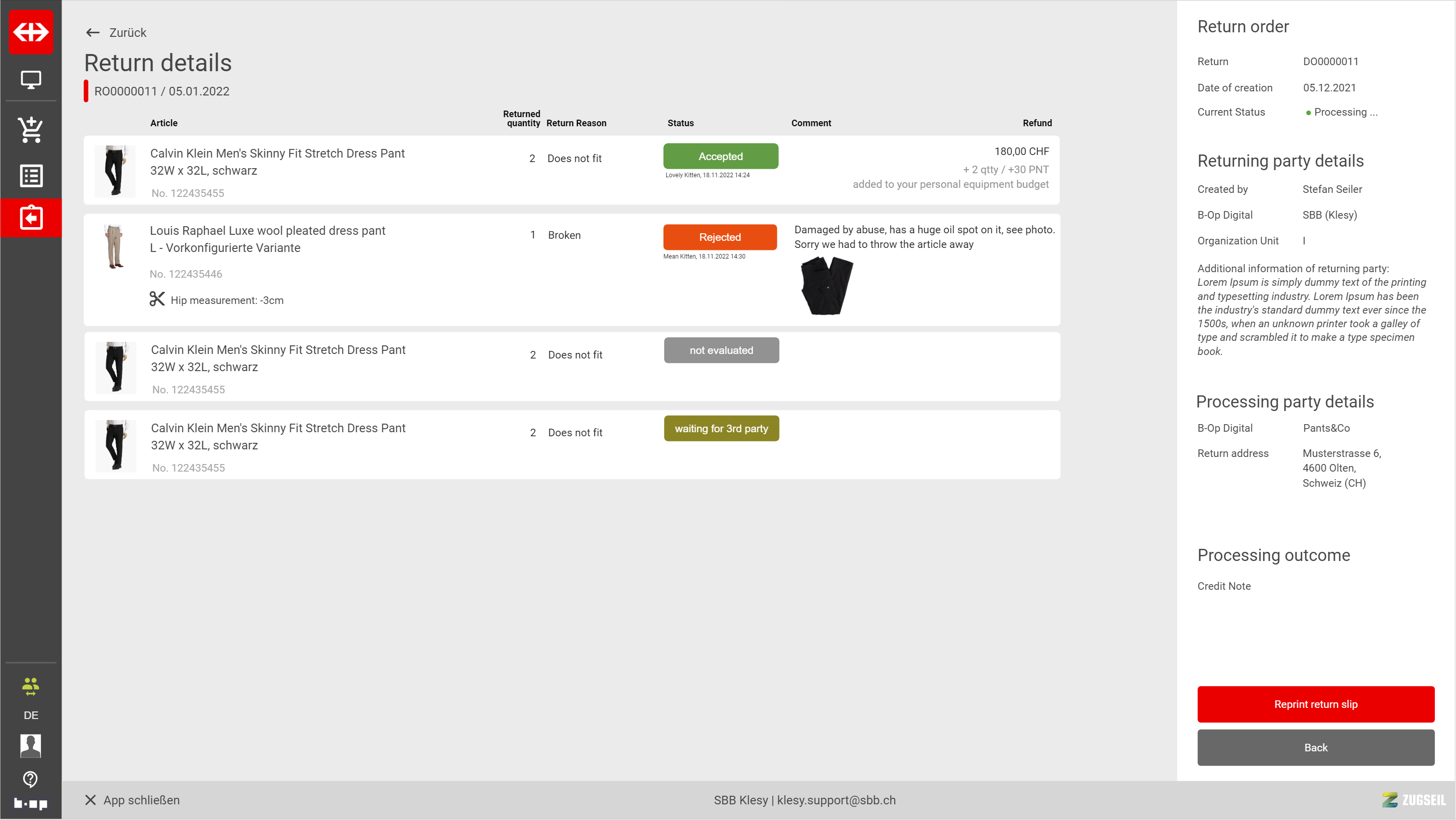Open the damaged pants comment photo
The width and height of the screenshot is (1456, 820).
coord(827,286)
